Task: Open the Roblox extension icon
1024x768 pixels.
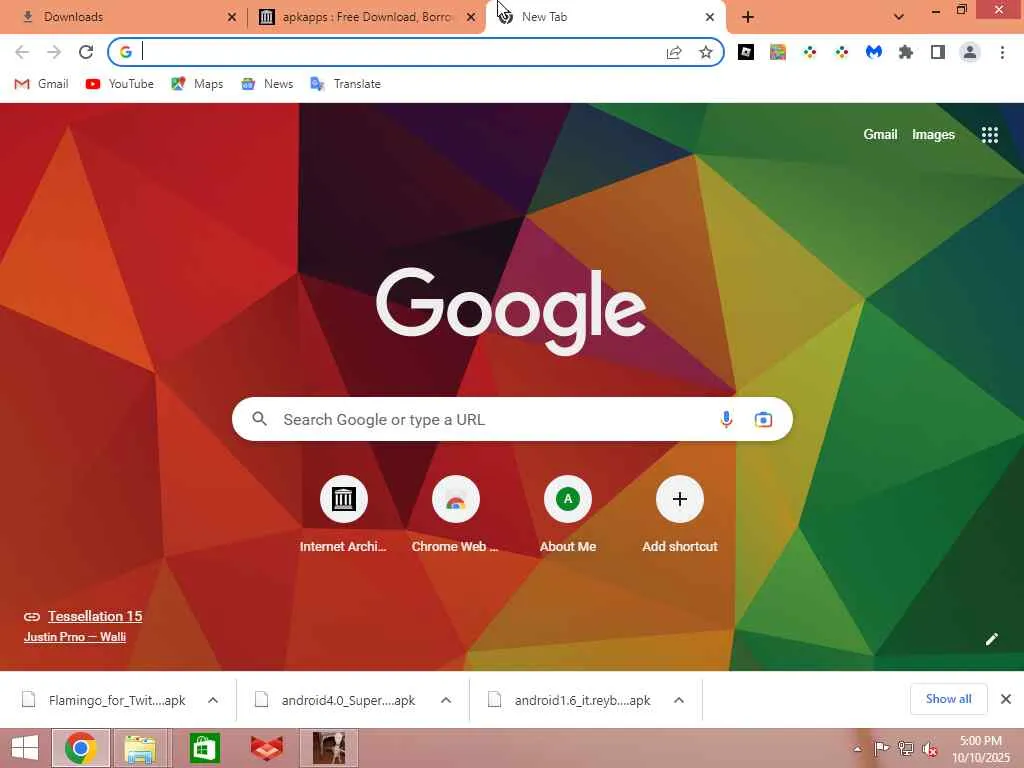Action: (x=746, y=52)
